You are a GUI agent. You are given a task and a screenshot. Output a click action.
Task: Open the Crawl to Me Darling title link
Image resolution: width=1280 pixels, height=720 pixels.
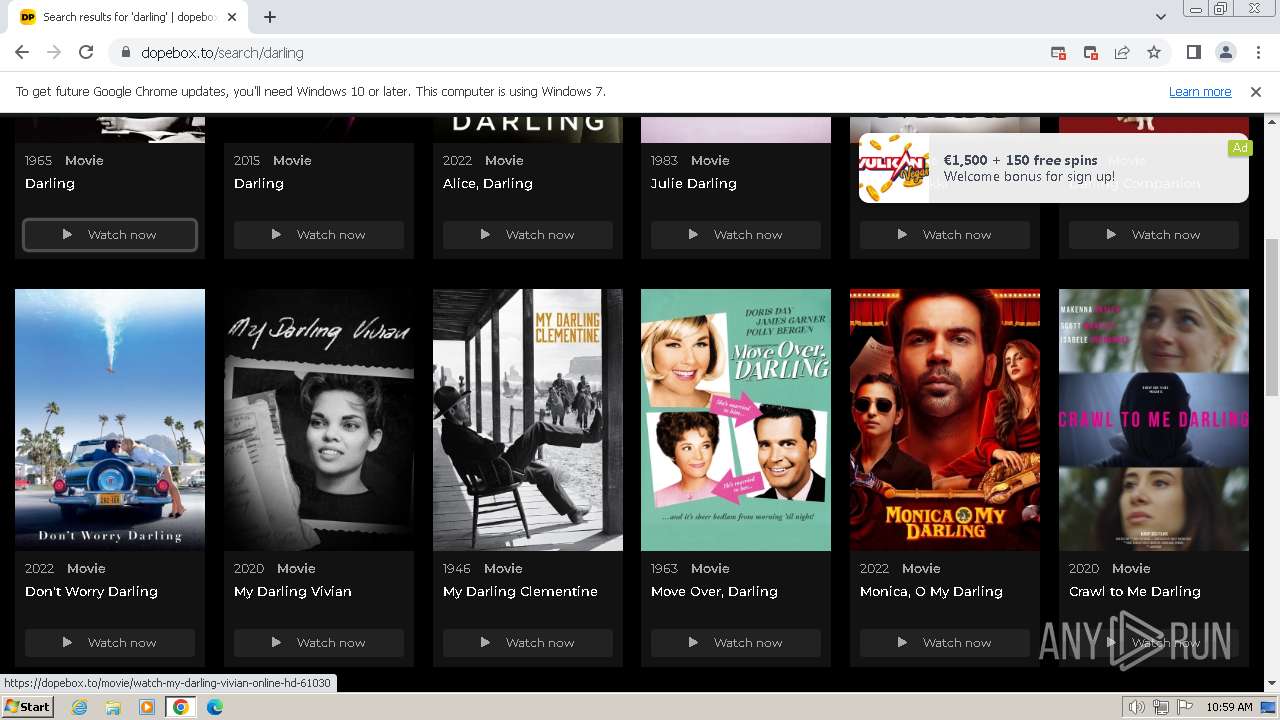(1135, 592)
